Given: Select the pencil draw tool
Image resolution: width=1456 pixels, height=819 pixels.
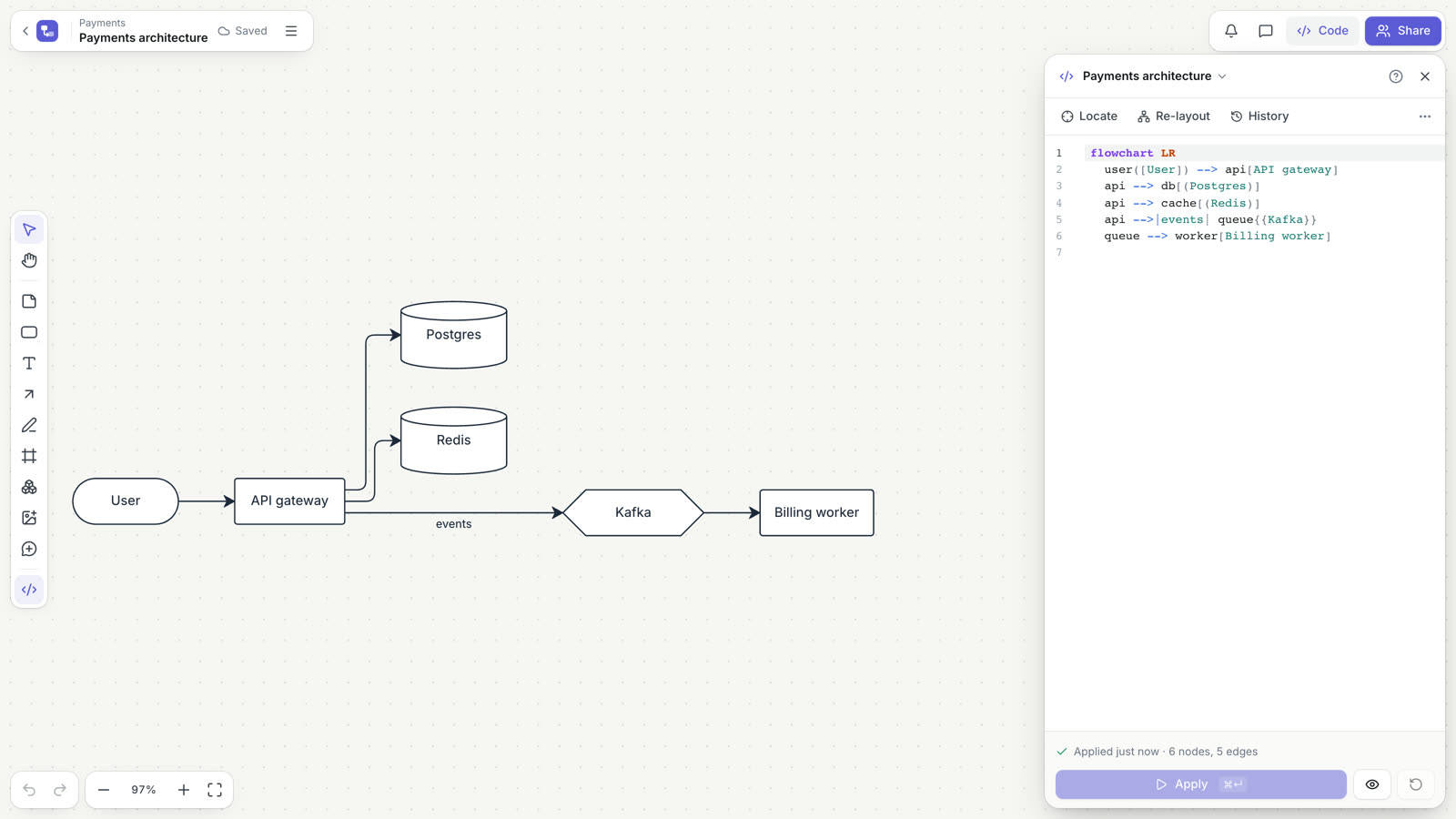Looking at the screenshot, I should [29, 425].
